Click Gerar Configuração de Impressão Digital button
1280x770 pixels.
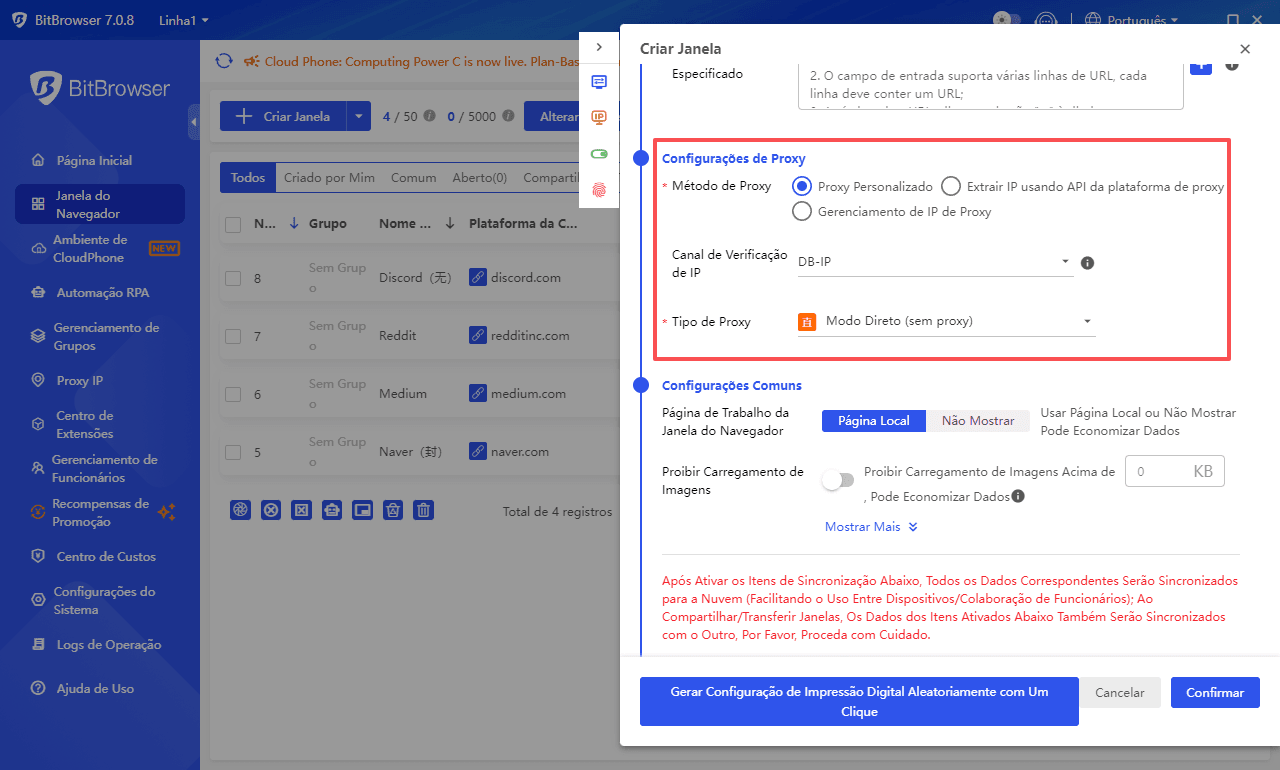(858, 701)
